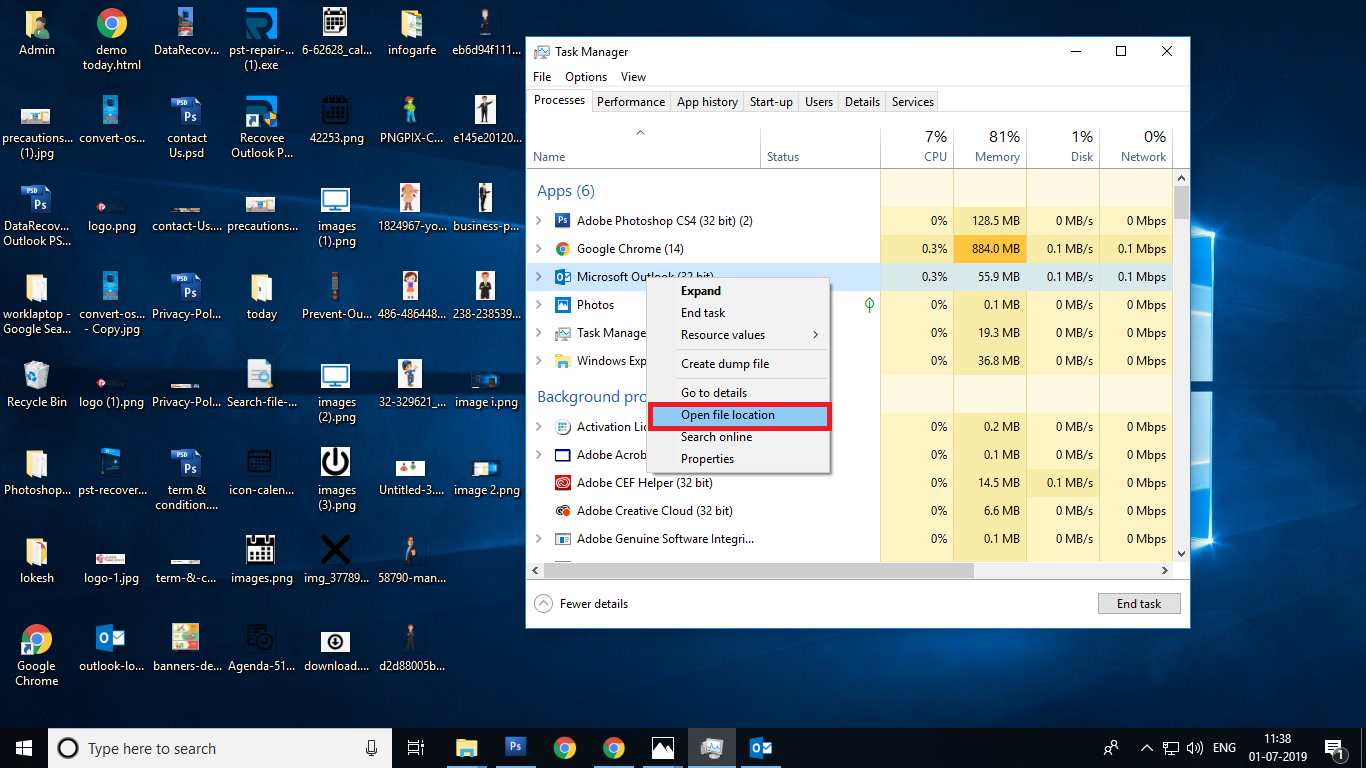Click the green leaf suspended icon for Photos
Viewport: 1366px width, 768px height.
[x=869, y=305]
